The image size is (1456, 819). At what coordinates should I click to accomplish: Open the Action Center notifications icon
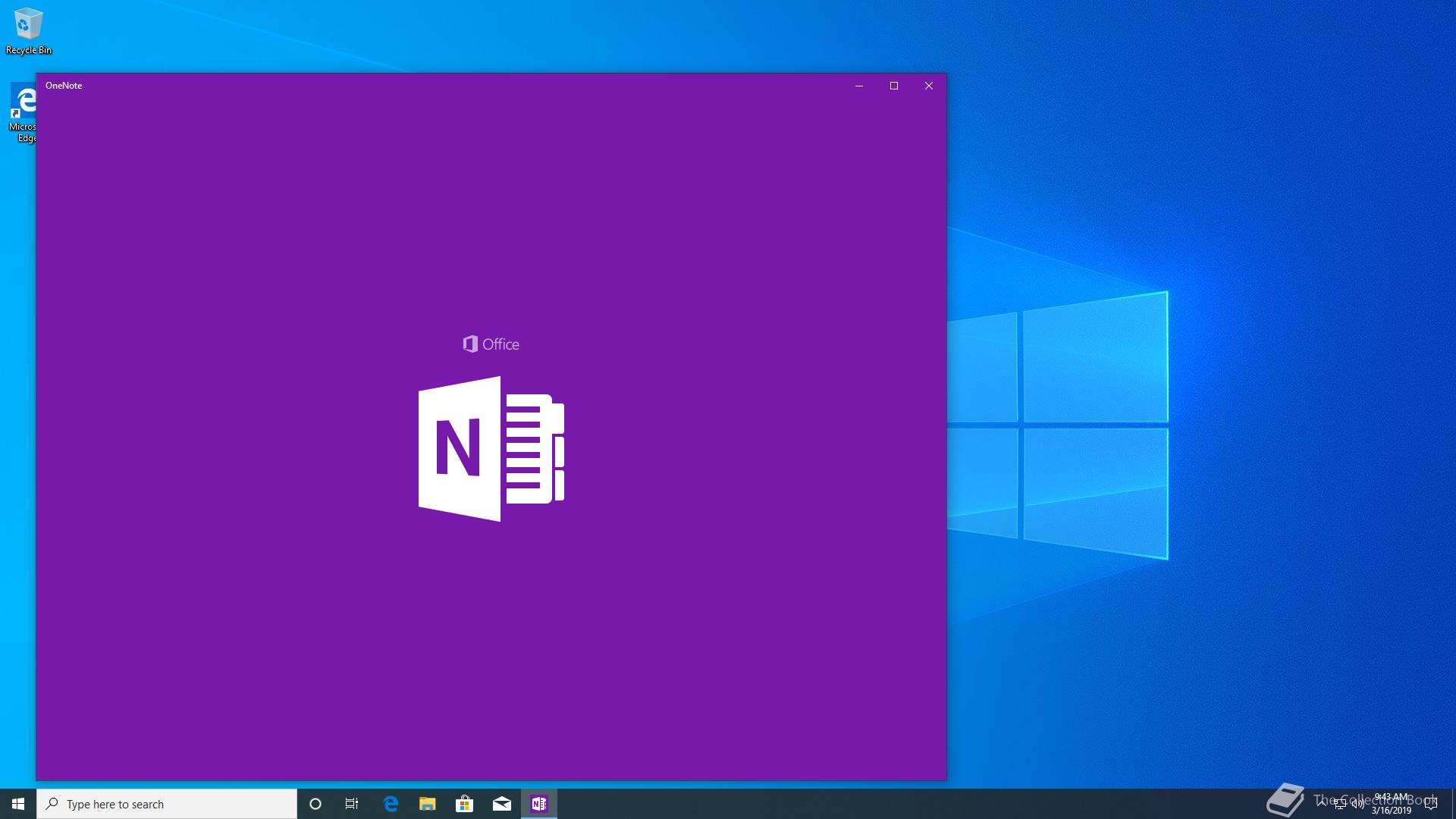pyautogui.click(x=1431, y=804)
